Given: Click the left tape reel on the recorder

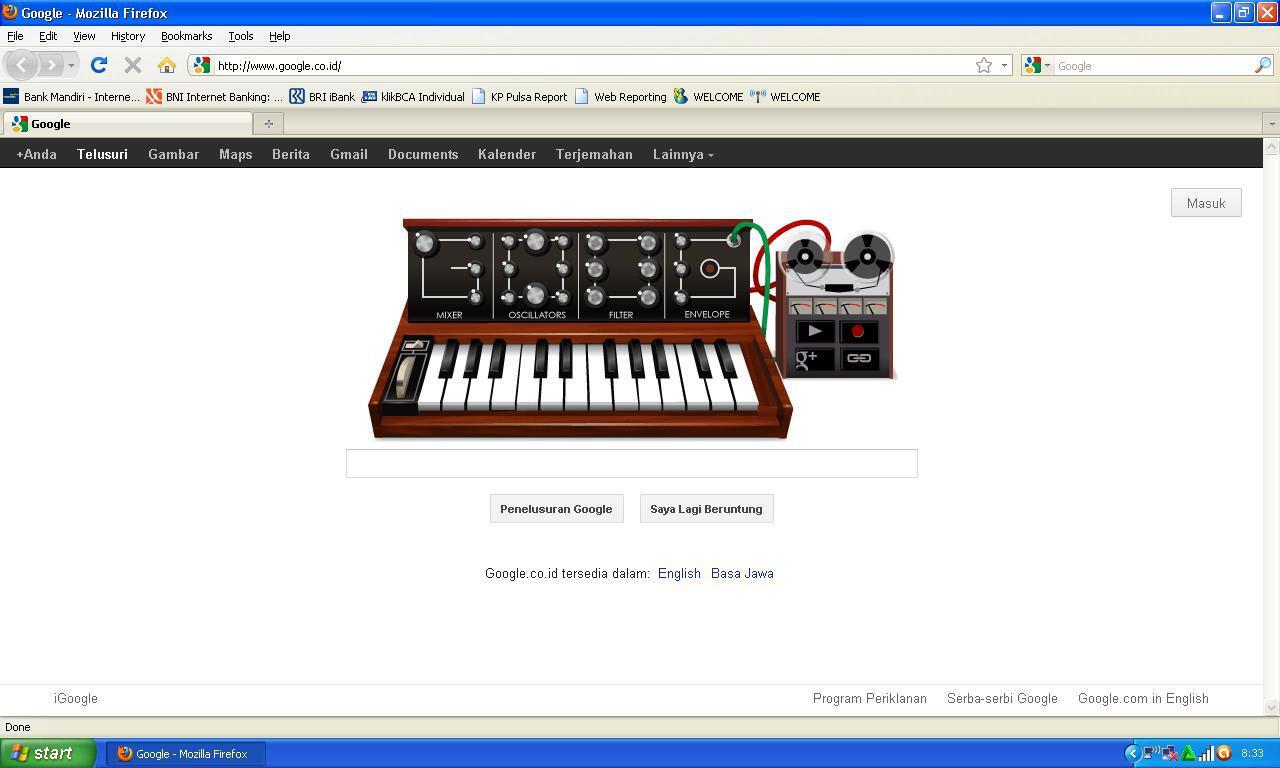Looking at the screenshot, I should (x=806, y=257).
